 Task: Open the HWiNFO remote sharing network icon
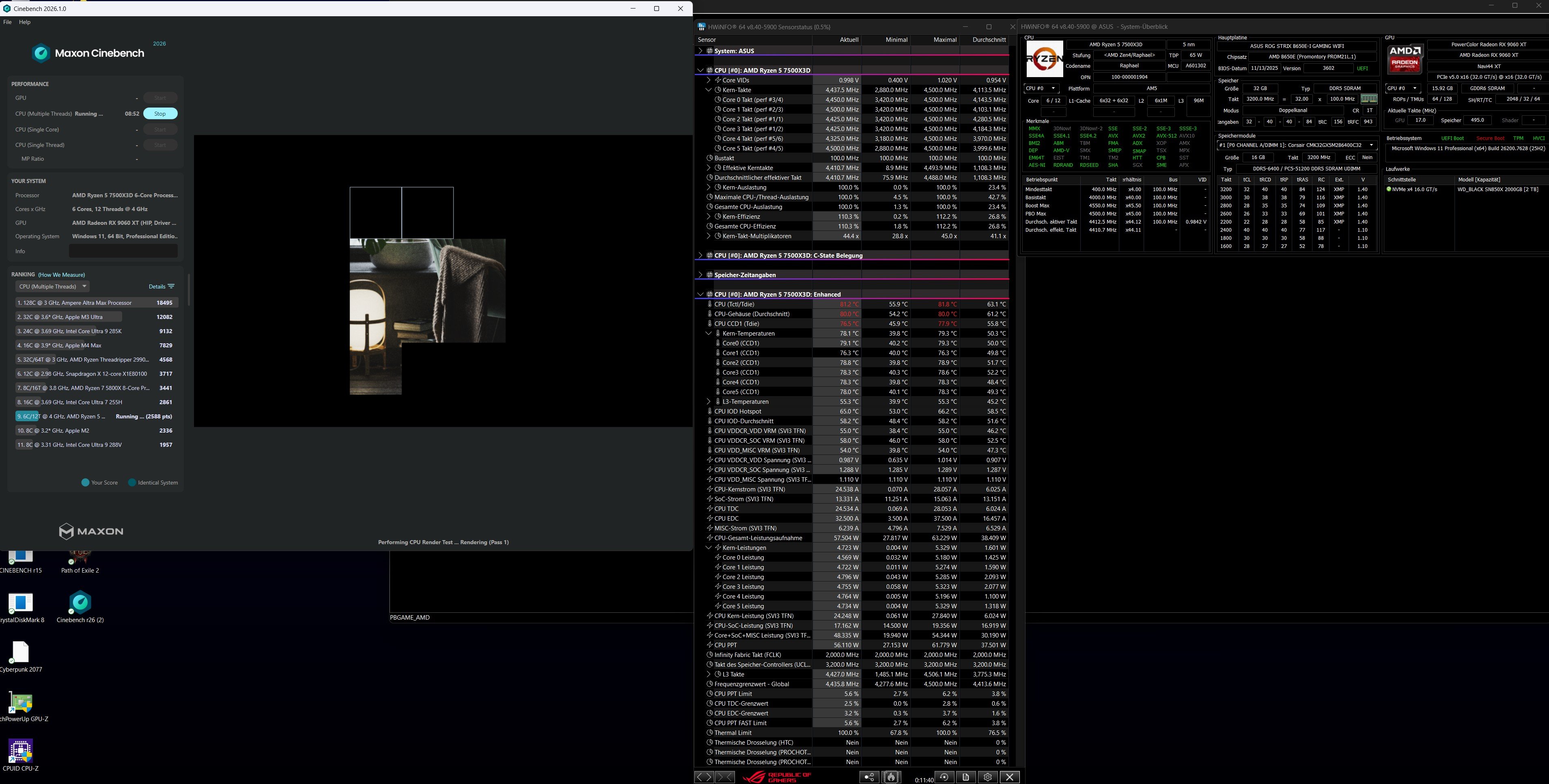(869, 777)
